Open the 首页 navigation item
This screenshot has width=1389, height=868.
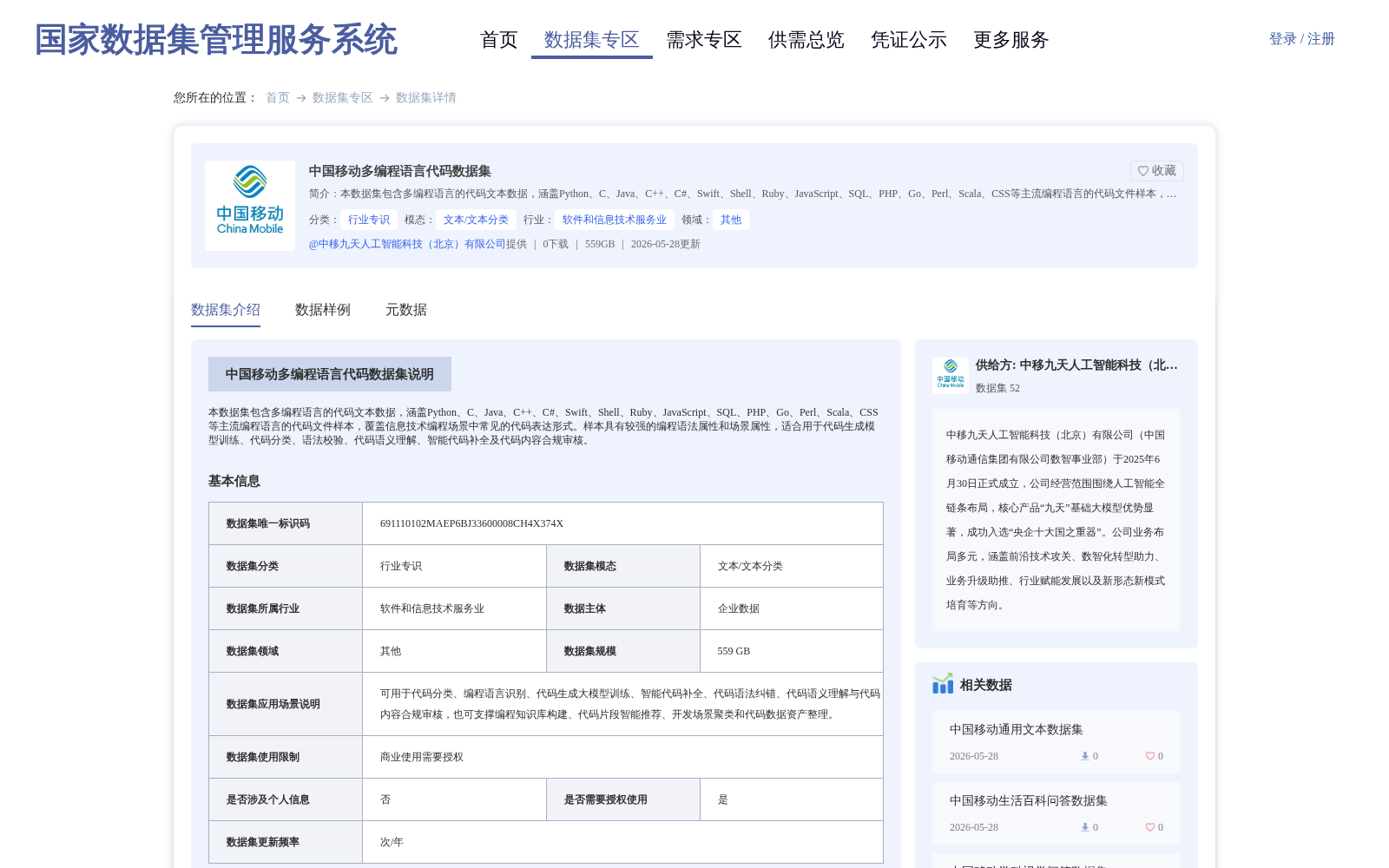pyautogui.click(x=499, y=40)
